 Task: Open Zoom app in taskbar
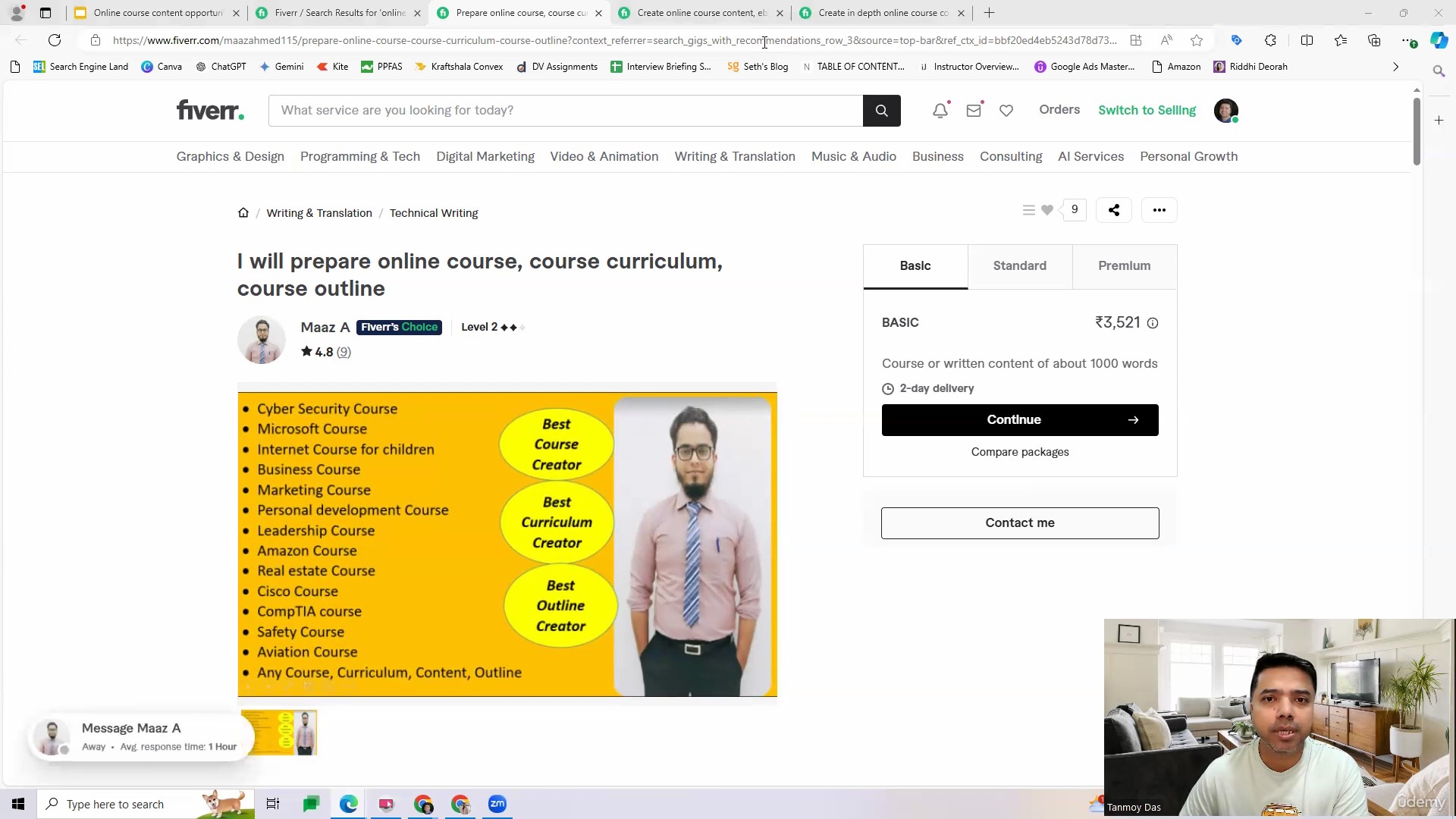[497, 804]
